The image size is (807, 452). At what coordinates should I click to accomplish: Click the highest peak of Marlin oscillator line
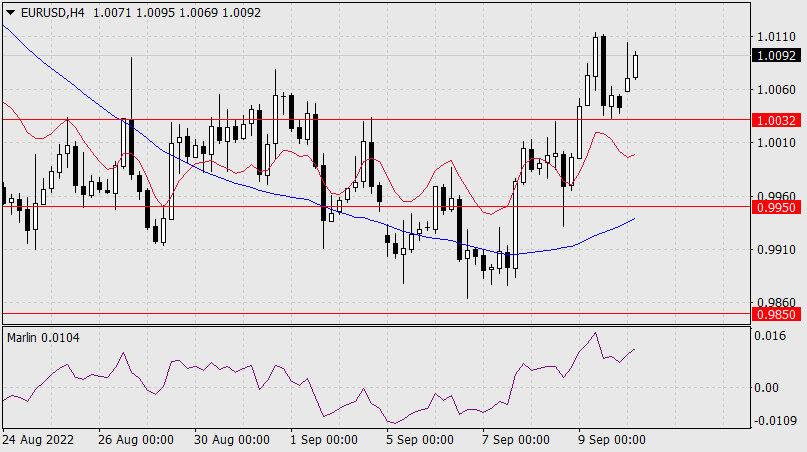pyautogui.click(x=595, y=333)
